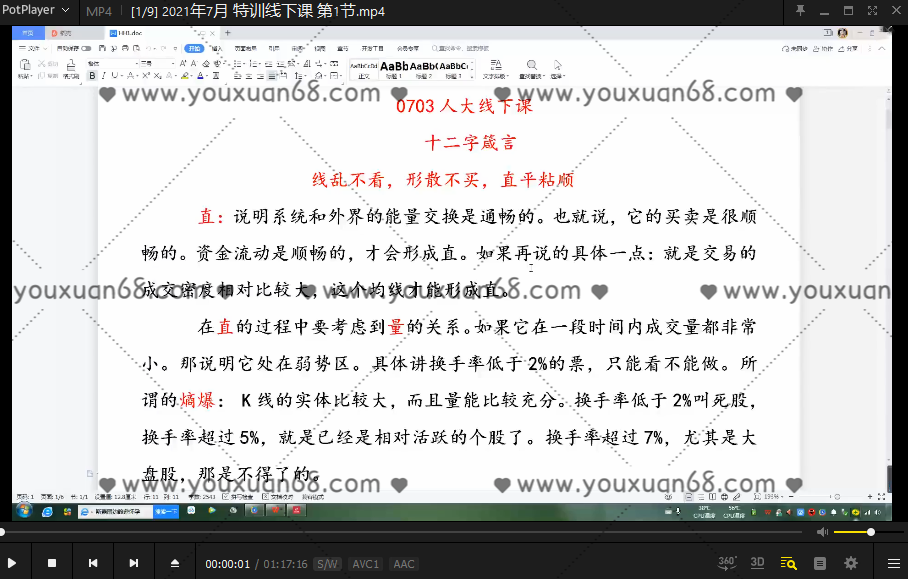This screenshot has width=908, height=579.
Task: Toggle underline formatting
Action: (x=113, y=75)
